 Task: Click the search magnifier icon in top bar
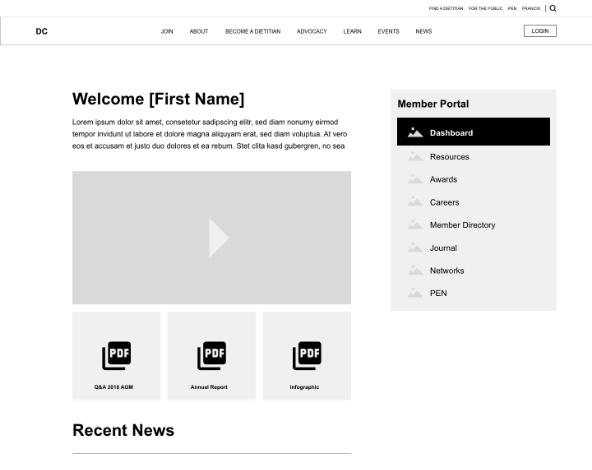tap(553, 8)
